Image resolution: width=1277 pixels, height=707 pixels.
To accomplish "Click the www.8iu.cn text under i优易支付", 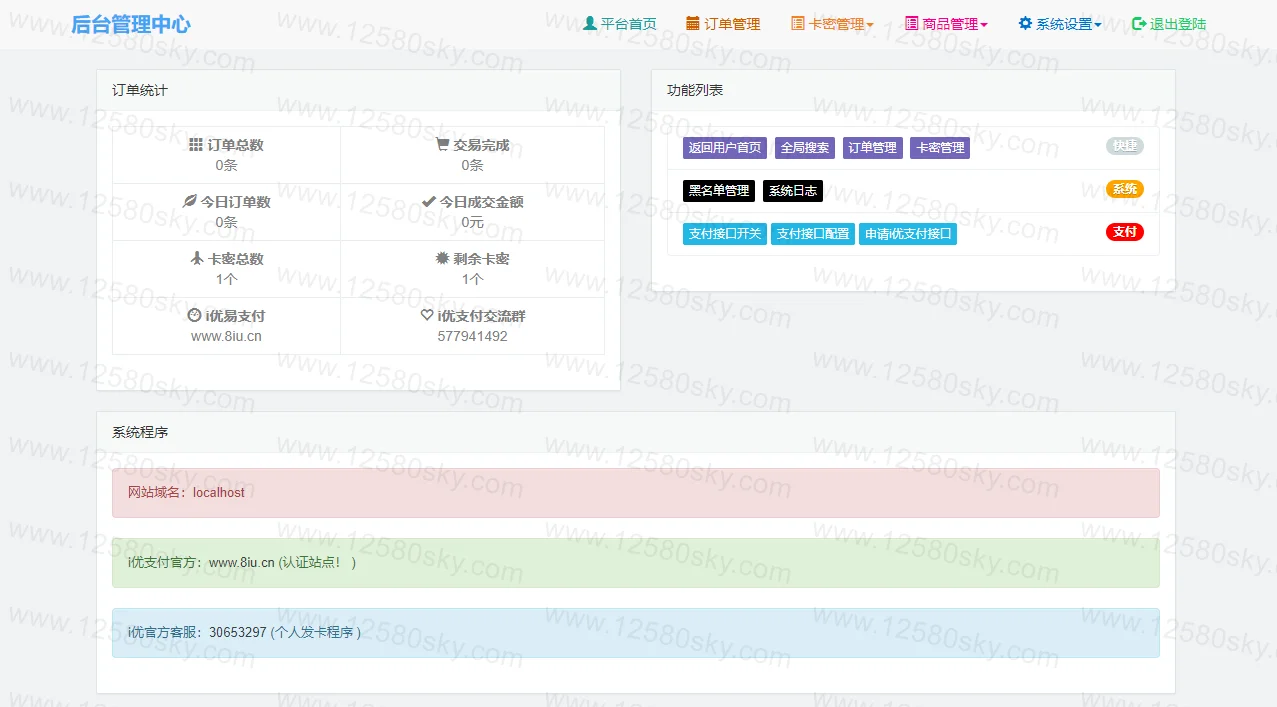I will [x=226, y=336].
